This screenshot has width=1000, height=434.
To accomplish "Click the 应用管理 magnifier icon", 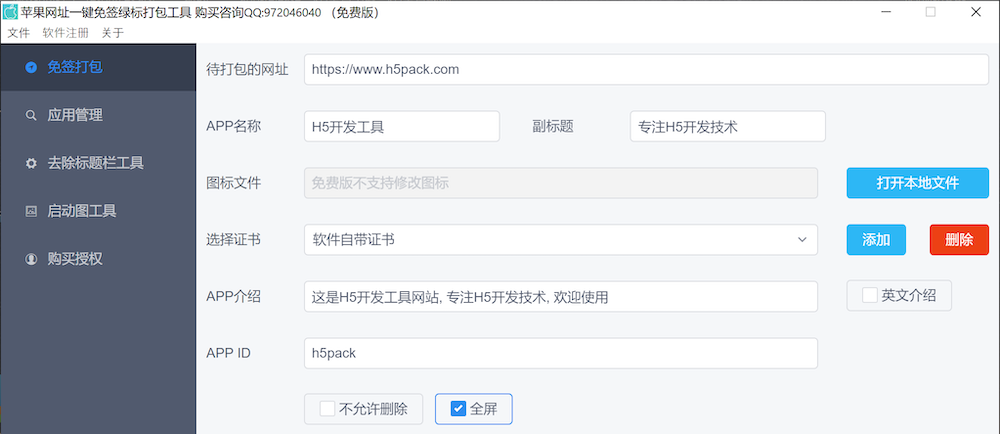I will pos(31,115).
